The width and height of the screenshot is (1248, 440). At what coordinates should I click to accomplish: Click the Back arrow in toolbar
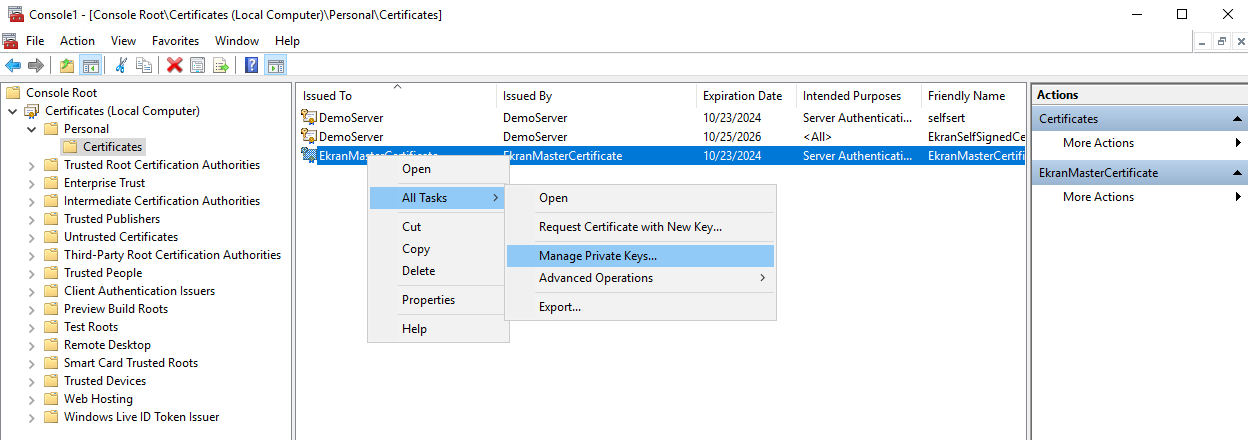(x=13, y=66)
